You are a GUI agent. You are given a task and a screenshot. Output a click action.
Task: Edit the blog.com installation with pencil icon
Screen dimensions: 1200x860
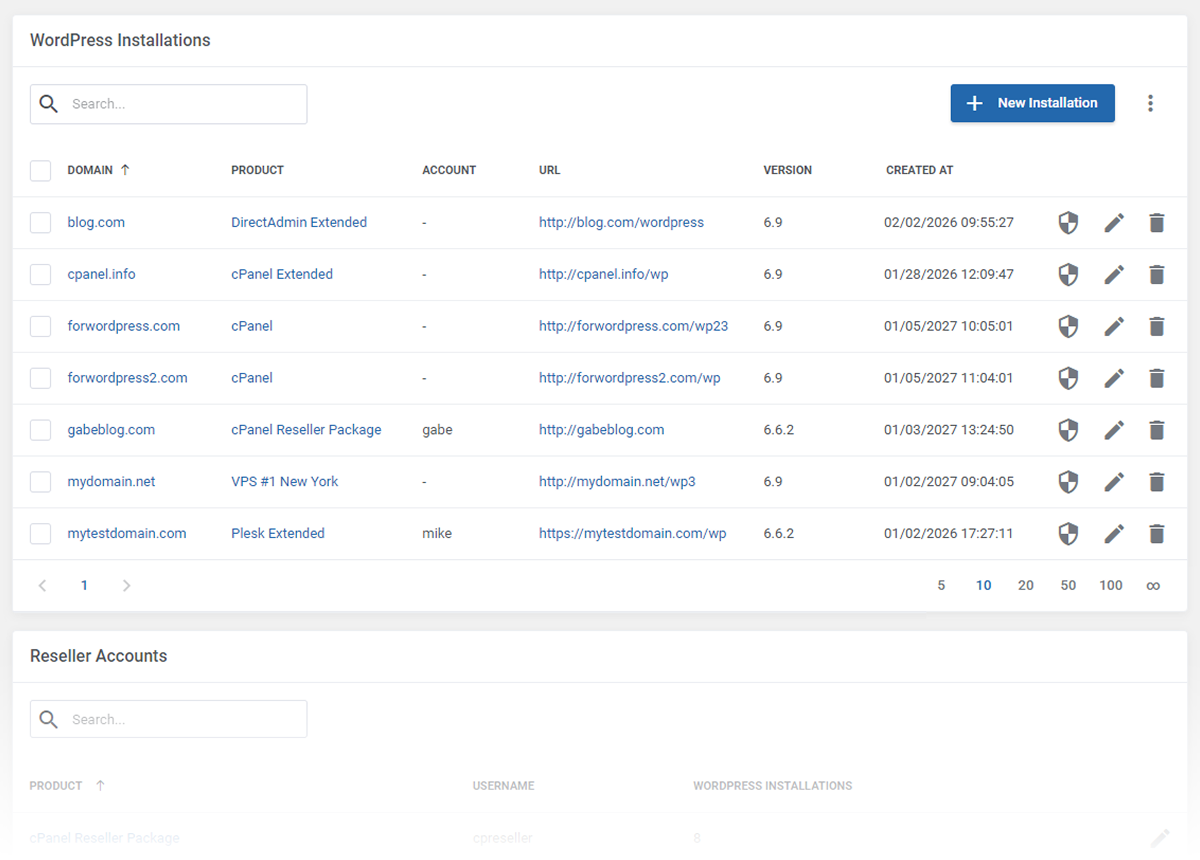(x=1114, y=223)
